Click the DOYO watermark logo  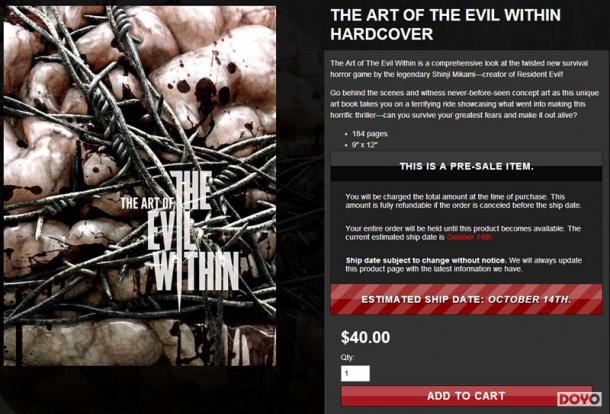point(580,399)
